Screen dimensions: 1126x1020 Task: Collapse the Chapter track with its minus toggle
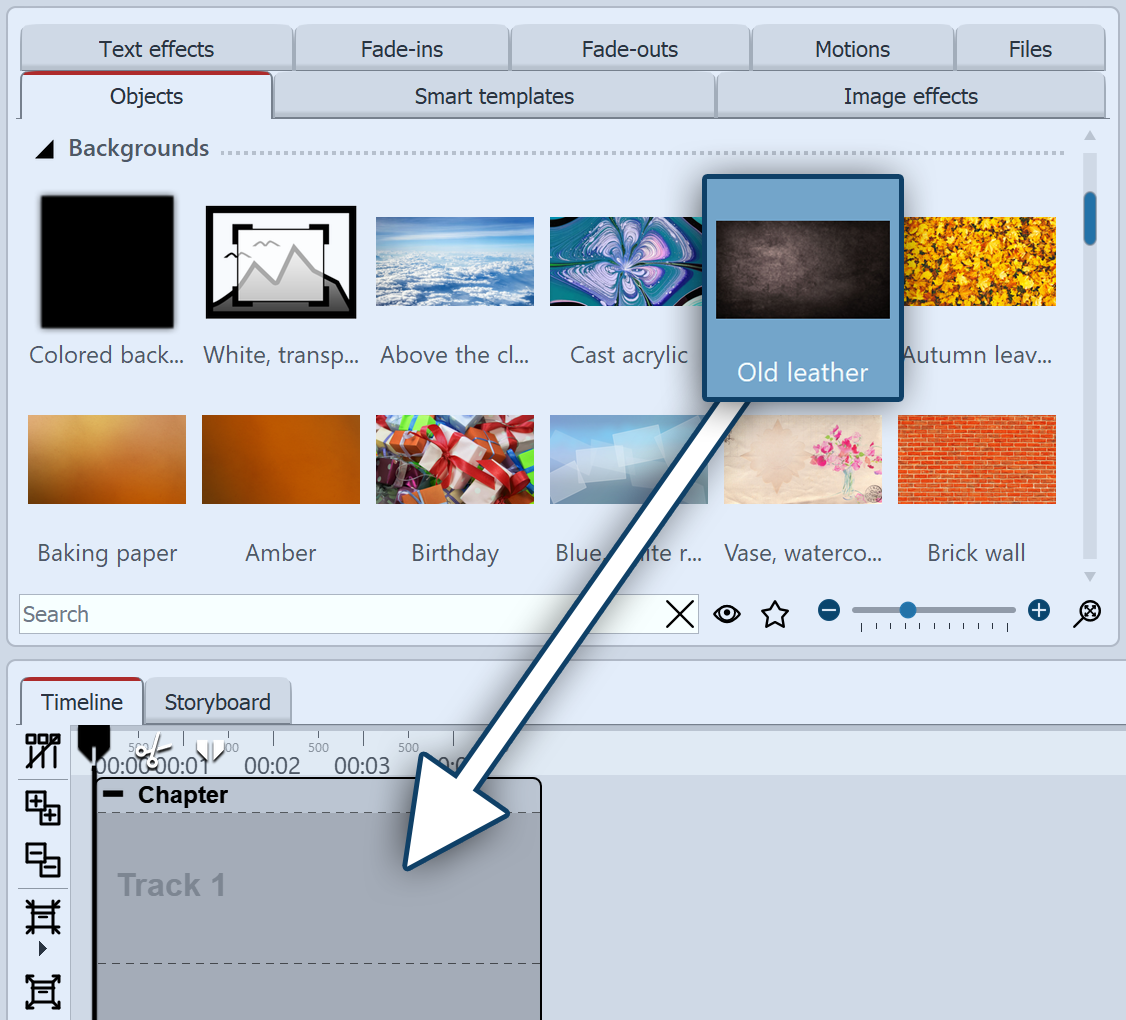tap(113, 794)
